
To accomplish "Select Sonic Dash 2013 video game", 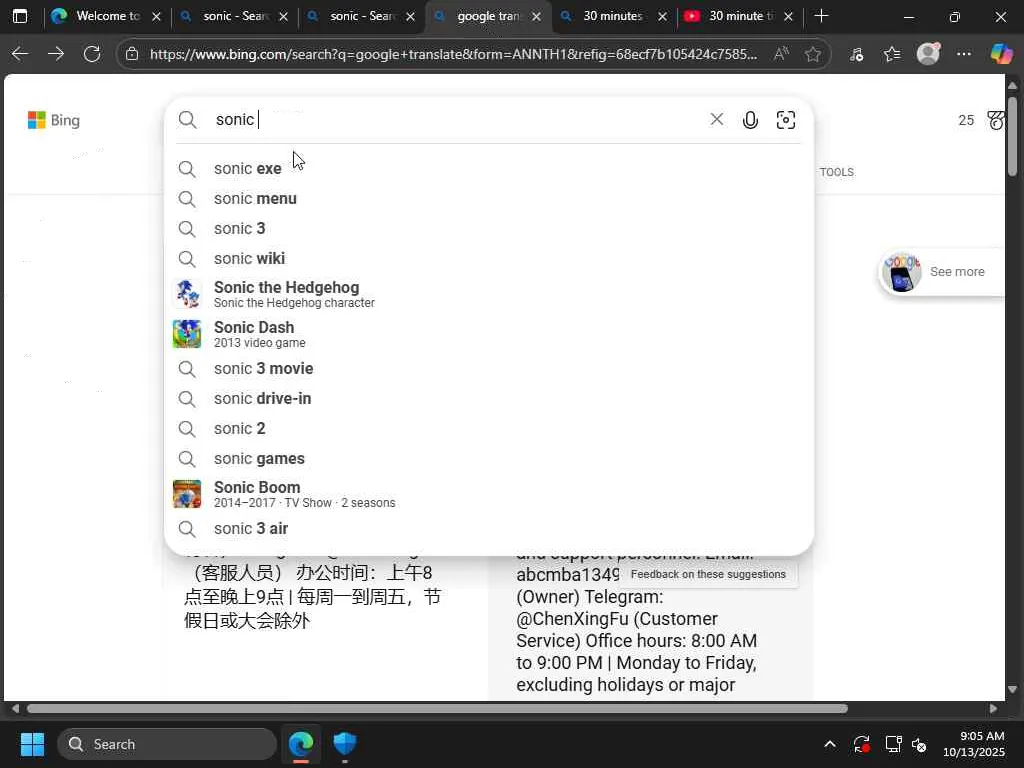I will click(488, 334).
